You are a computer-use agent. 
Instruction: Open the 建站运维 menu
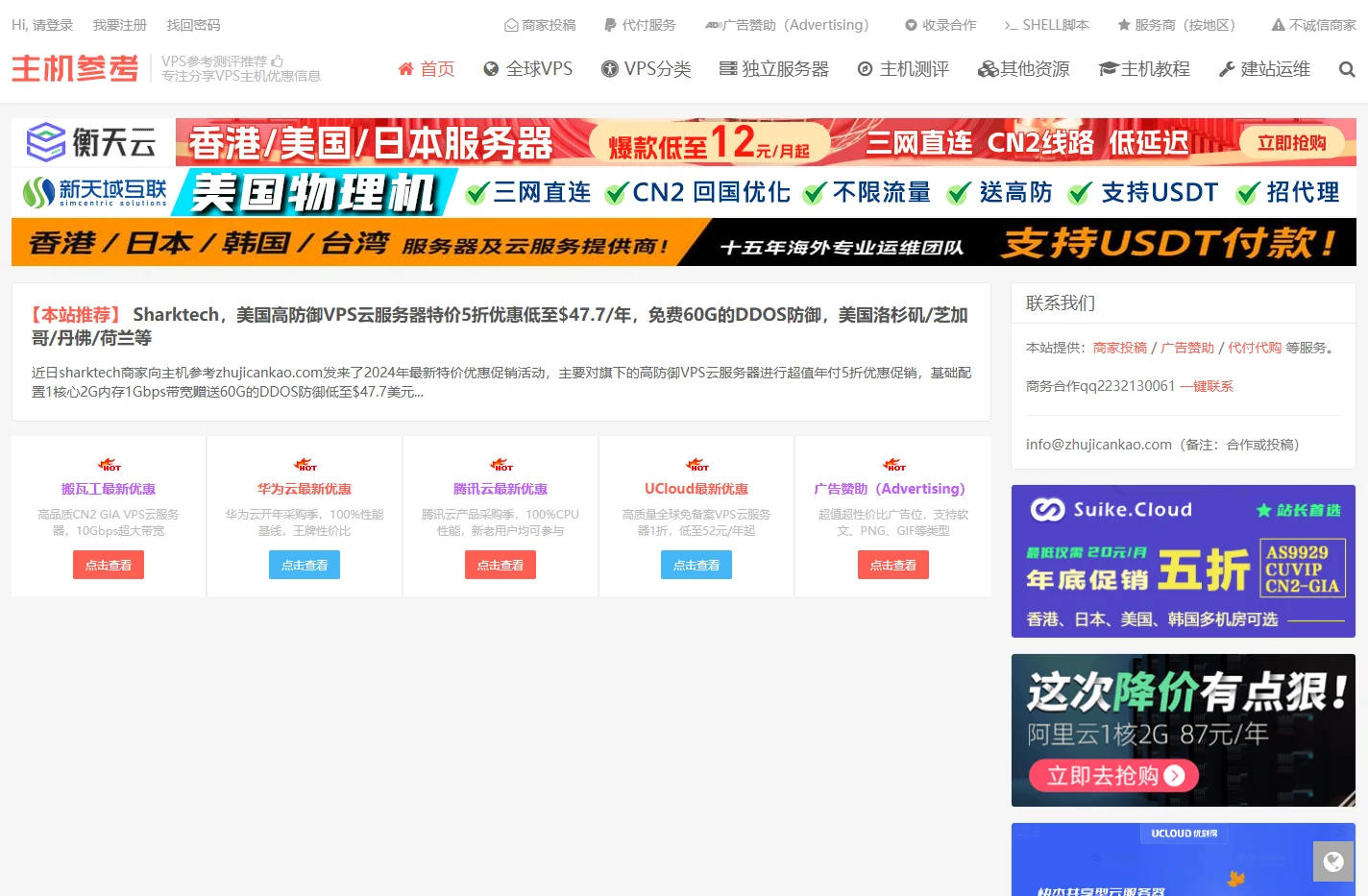(1265, 69)
